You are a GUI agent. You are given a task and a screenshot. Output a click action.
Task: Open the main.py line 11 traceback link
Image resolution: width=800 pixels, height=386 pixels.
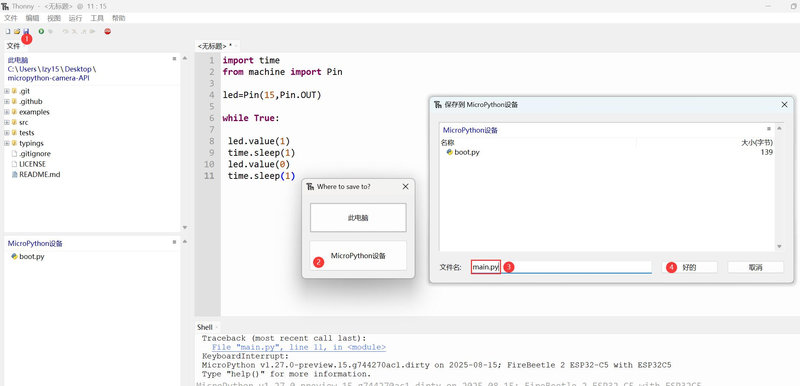(x=299, y=347)
